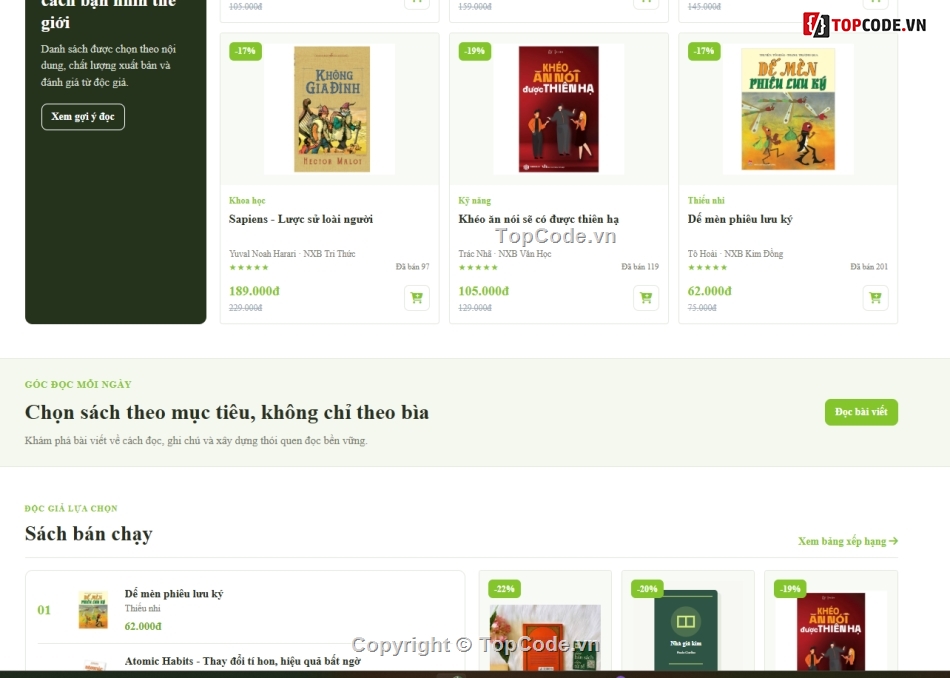Click Khéo ăn nói price 105.000đ
The width and height of the screenshot is (950, 678).
[x=483, y=291]
